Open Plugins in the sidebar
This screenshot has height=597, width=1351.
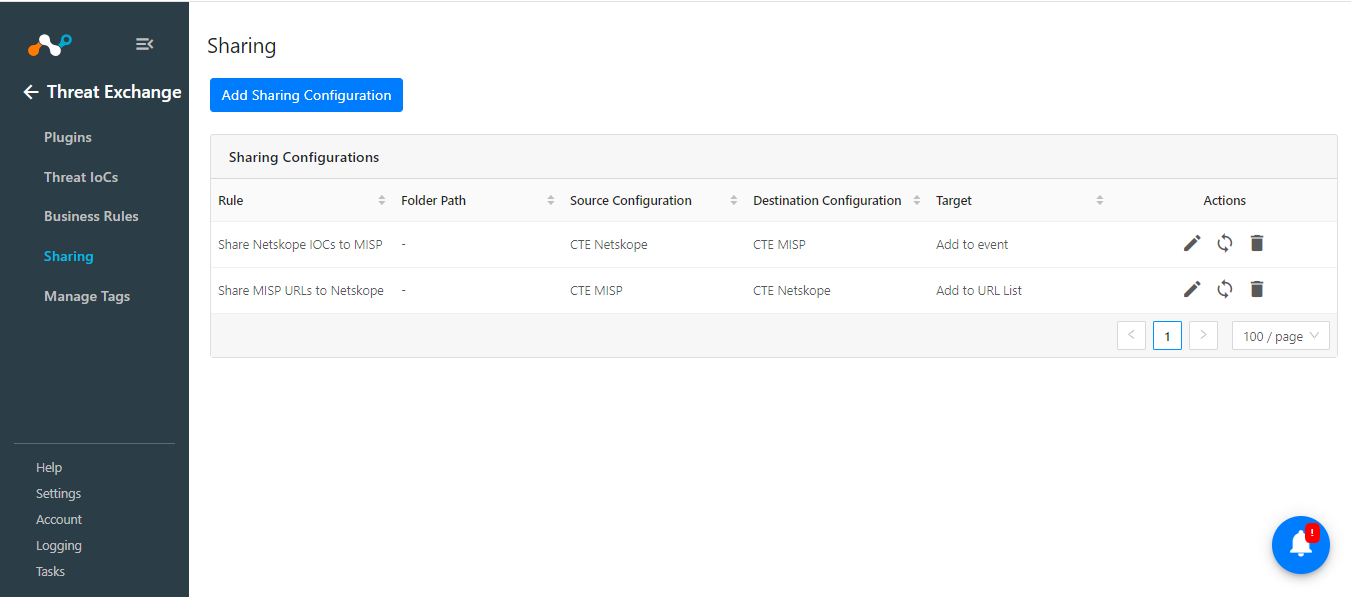coord(68,137)
